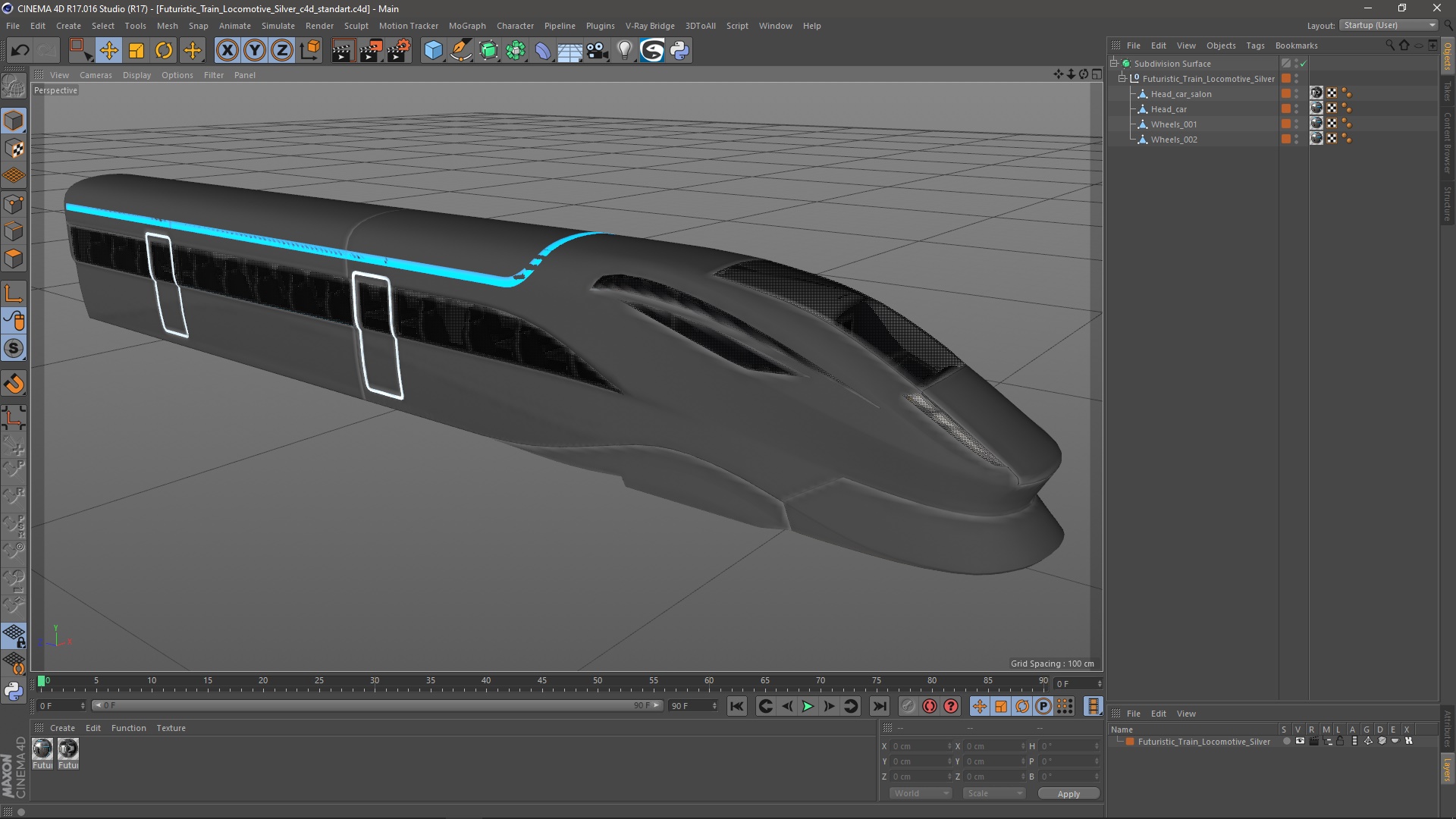Open the Cube primitive object icon
Viewport: 1456px width, 819px height.
tap(433, 51)
